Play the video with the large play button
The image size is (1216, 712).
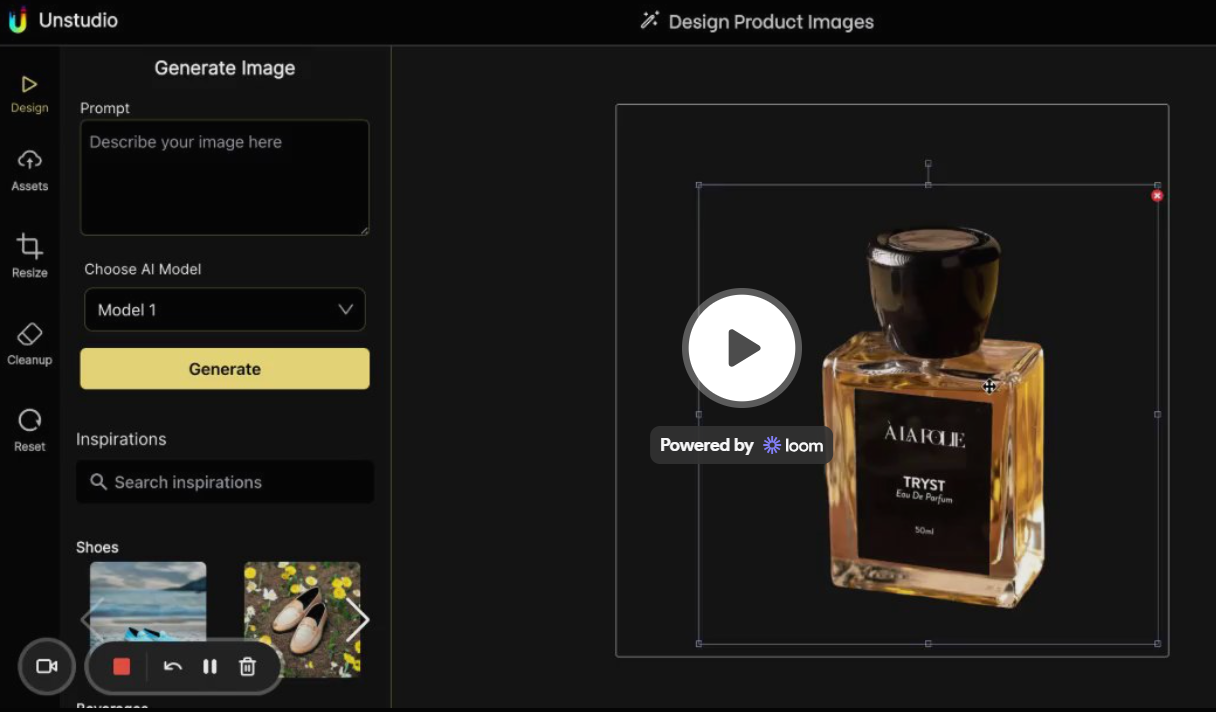(x=742, y=348)
